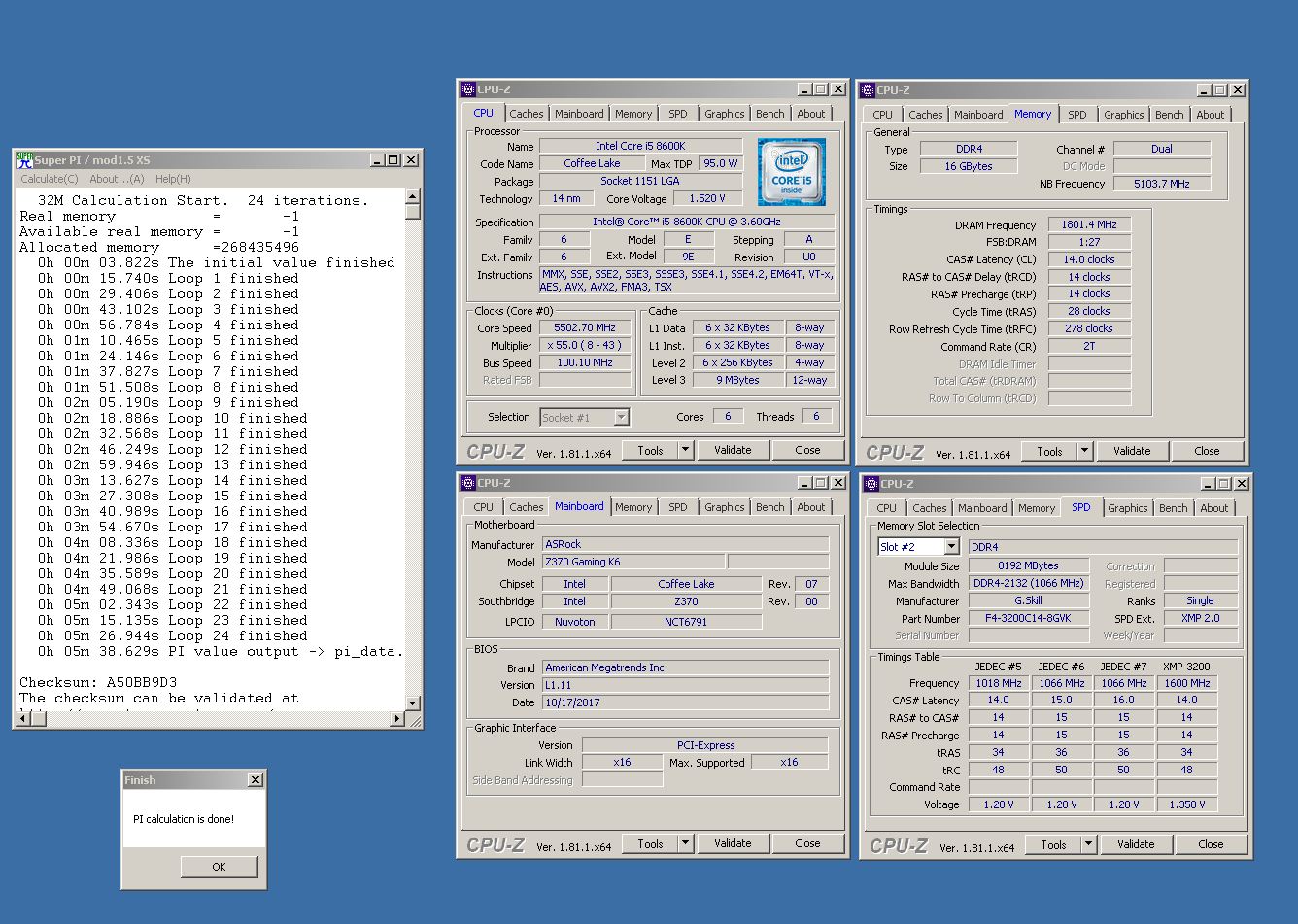Click Super PI horizontal scrollbar right arrow
The height and width of the screenshot is (924, 1298).
397,719
